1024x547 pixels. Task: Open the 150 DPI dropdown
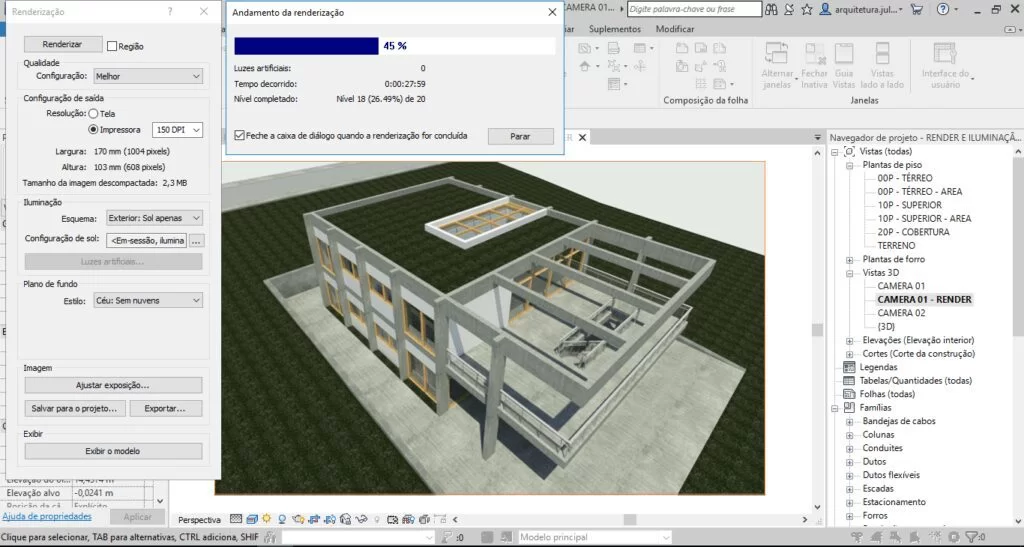click(x=177, y=130)
